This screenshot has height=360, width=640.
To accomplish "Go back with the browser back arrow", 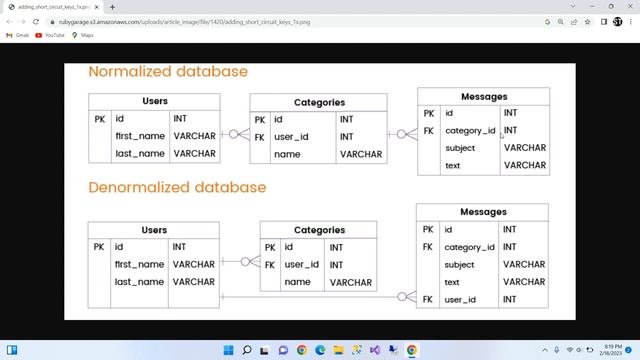I will click(9, 22).
